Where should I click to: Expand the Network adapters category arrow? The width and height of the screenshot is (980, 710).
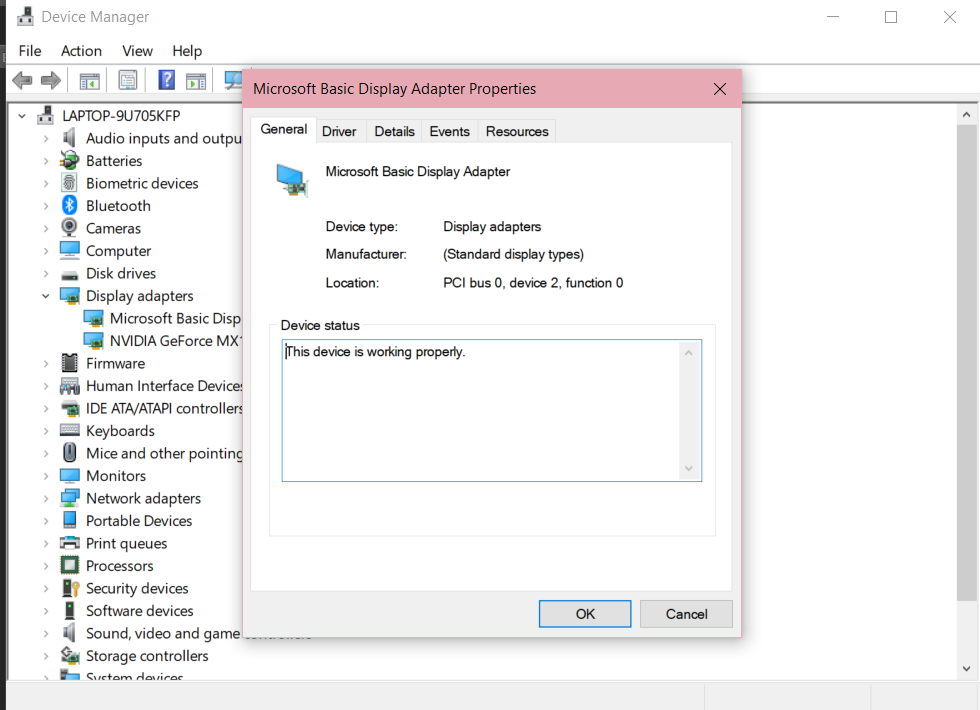(46, 498)
